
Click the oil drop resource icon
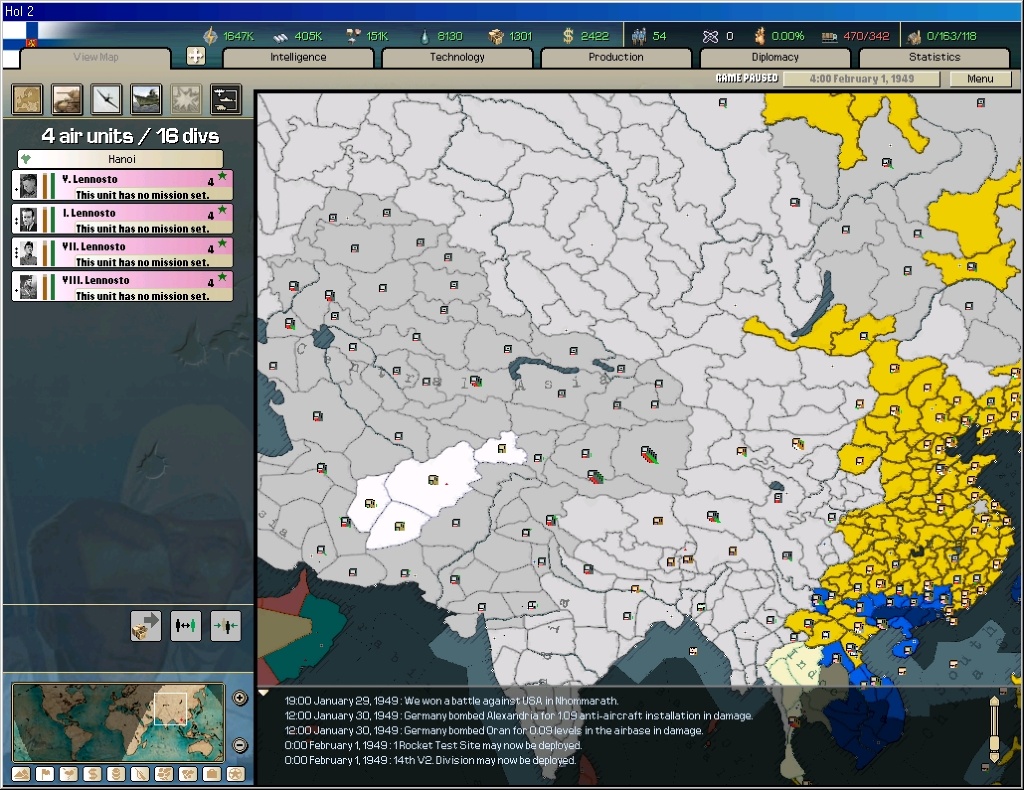pos(425,37)
